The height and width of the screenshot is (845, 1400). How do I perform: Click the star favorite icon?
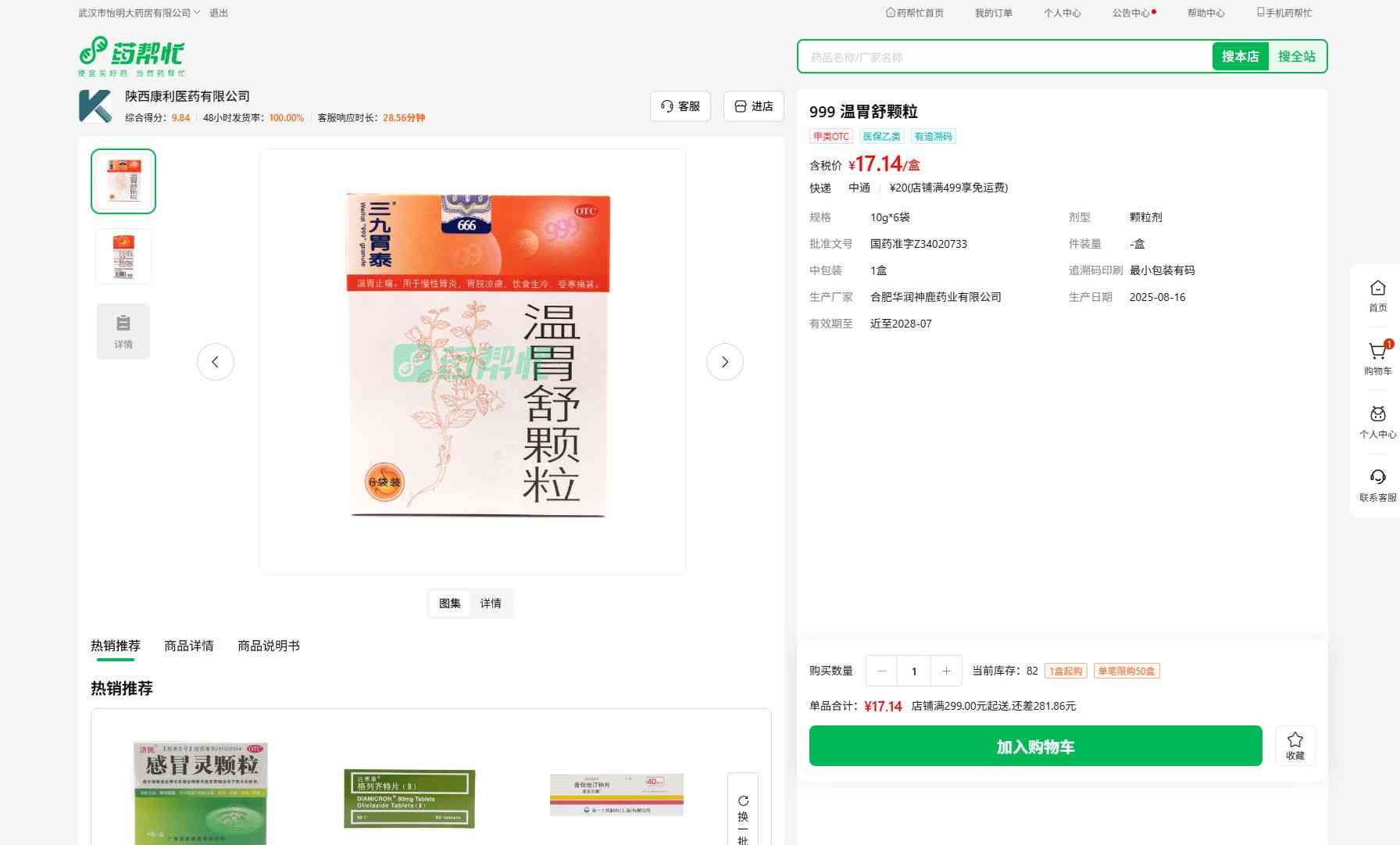(x=1295, y=740)
